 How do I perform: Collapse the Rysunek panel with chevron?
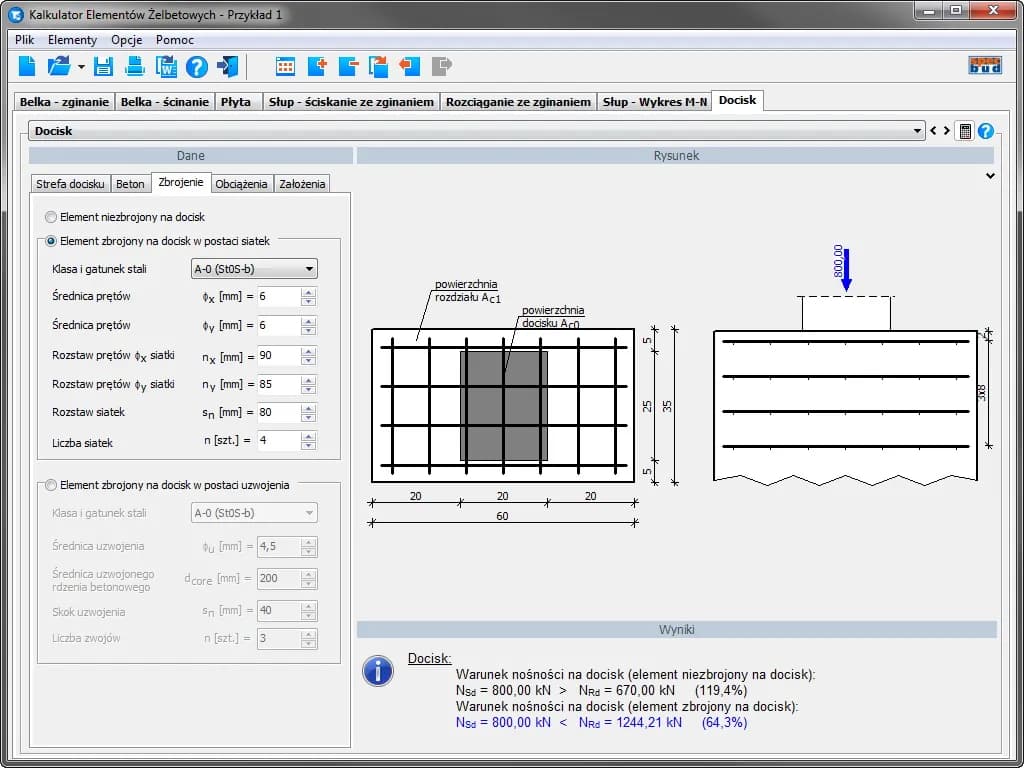pyautogui.click(x=990, y=176)
